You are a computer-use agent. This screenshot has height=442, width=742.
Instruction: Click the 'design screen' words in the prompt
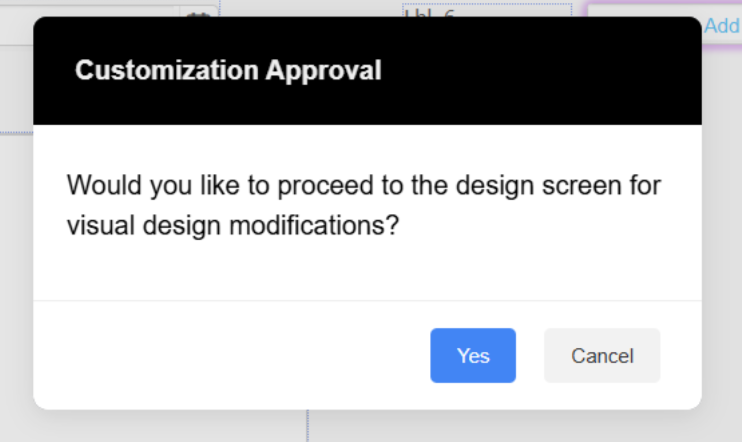[x=539, y=185]
